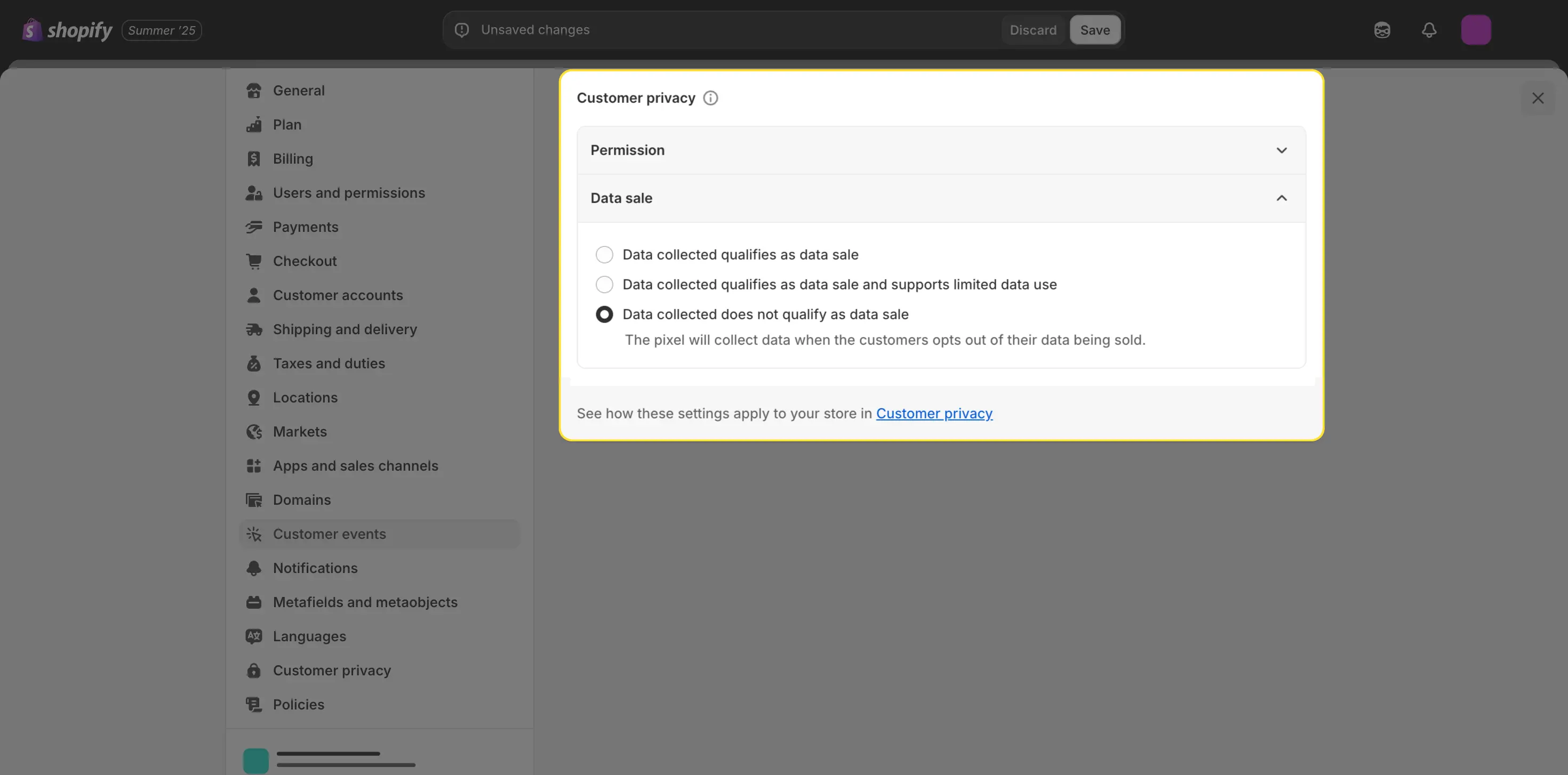Screen dimensions: 1568x775
Task: Click the teal store avatar at sidebar bottom
Action: pyautogui.click(x=255, y=761)
